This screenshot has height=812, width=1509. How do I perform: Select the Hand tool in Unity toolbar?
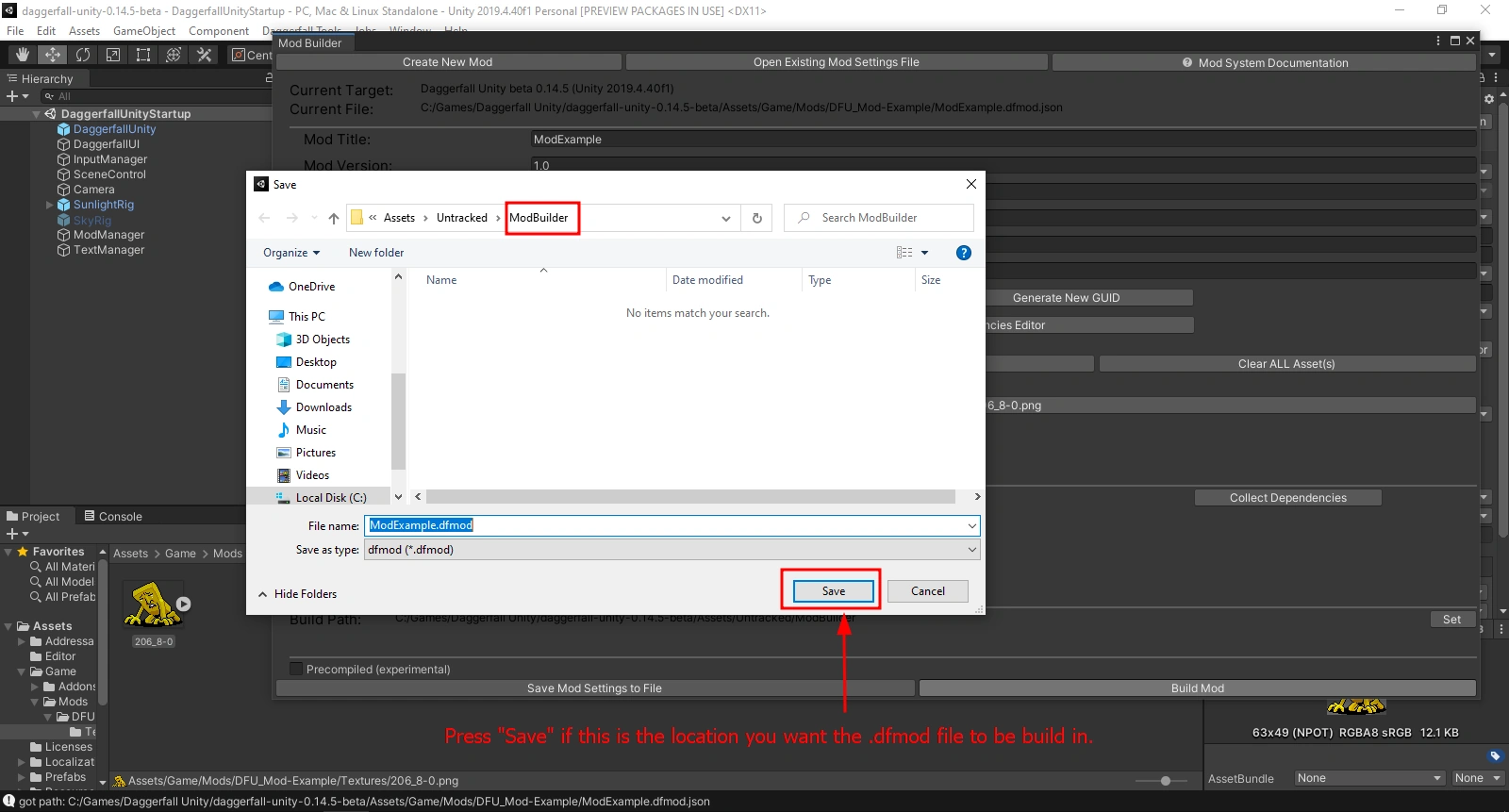click(23, 55)
